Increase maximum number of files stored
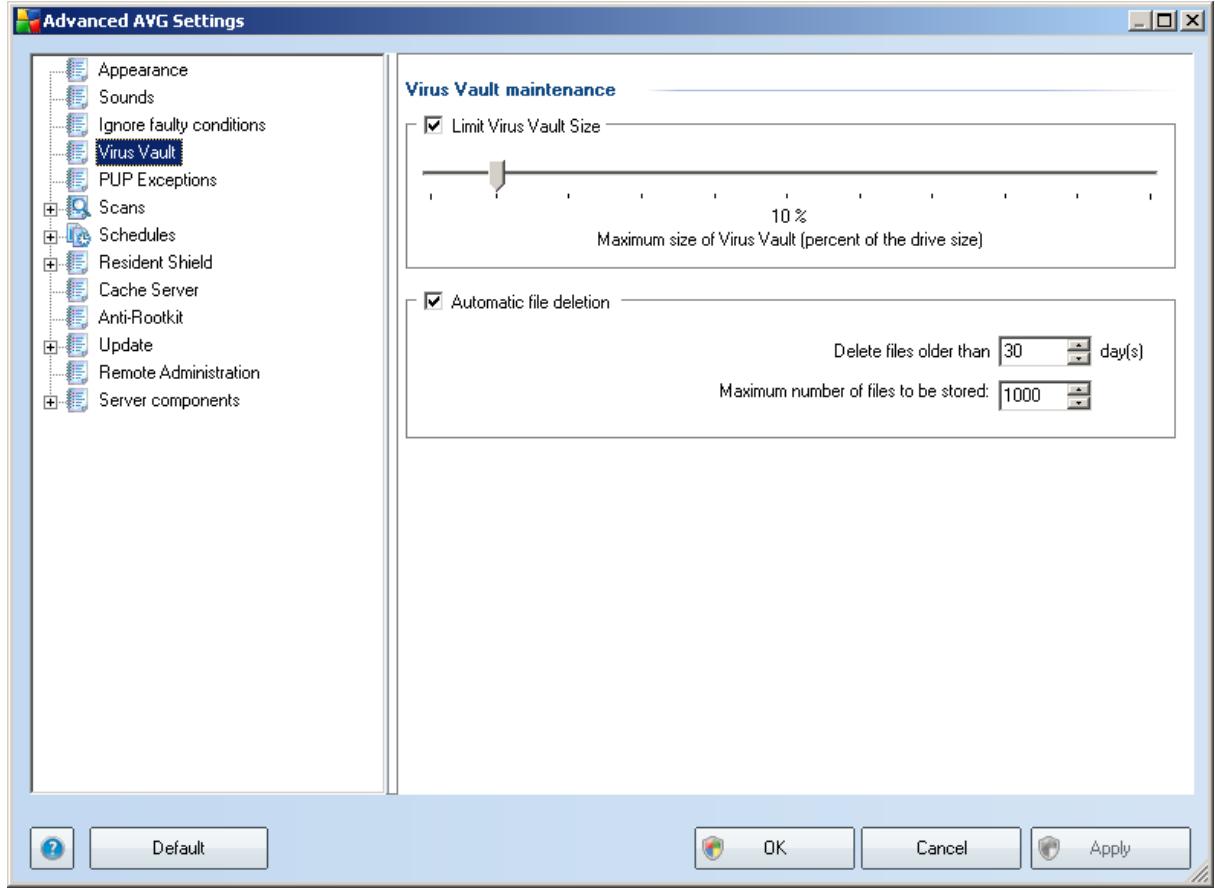 click(1081, 388)
